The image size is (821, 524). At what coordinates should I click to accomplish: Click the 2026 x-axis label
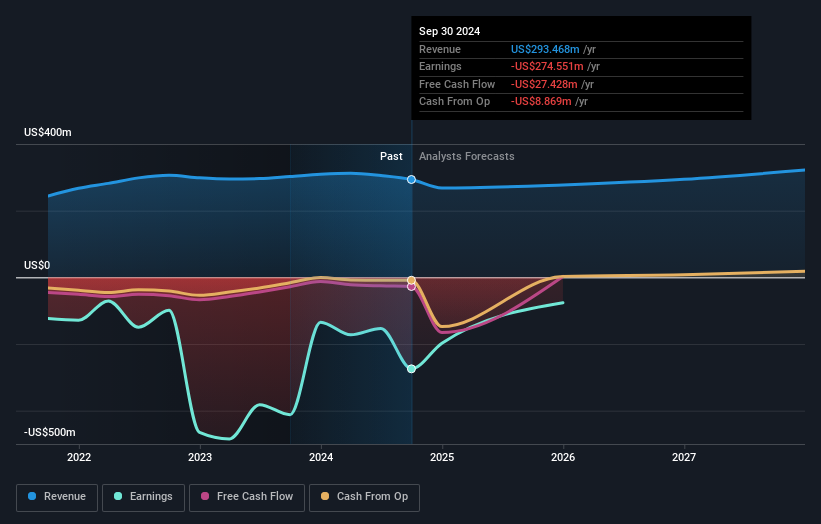[563, 458]
